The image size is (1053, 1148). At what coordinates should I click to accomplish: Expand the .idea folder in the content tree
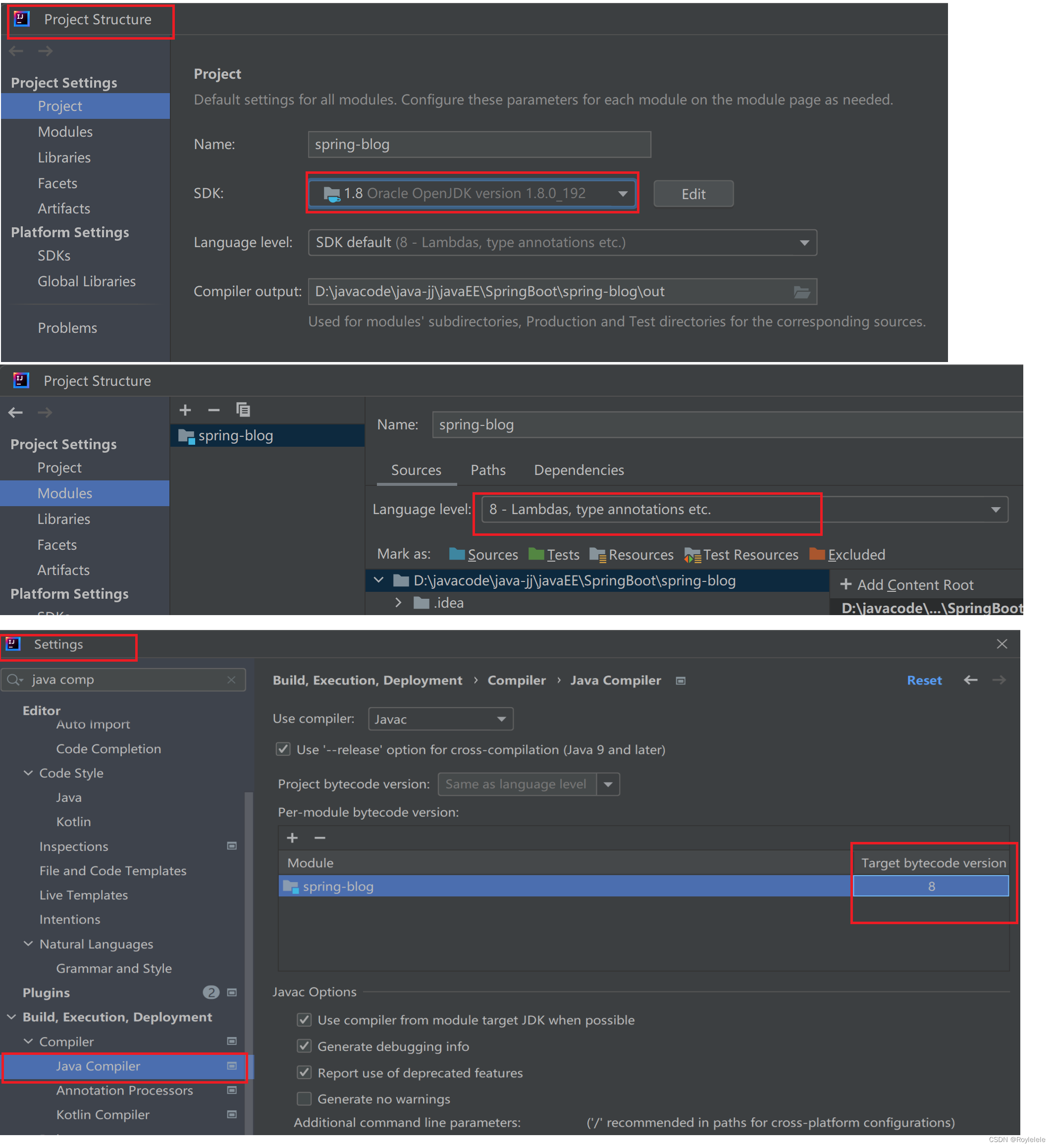coord(398,603)
